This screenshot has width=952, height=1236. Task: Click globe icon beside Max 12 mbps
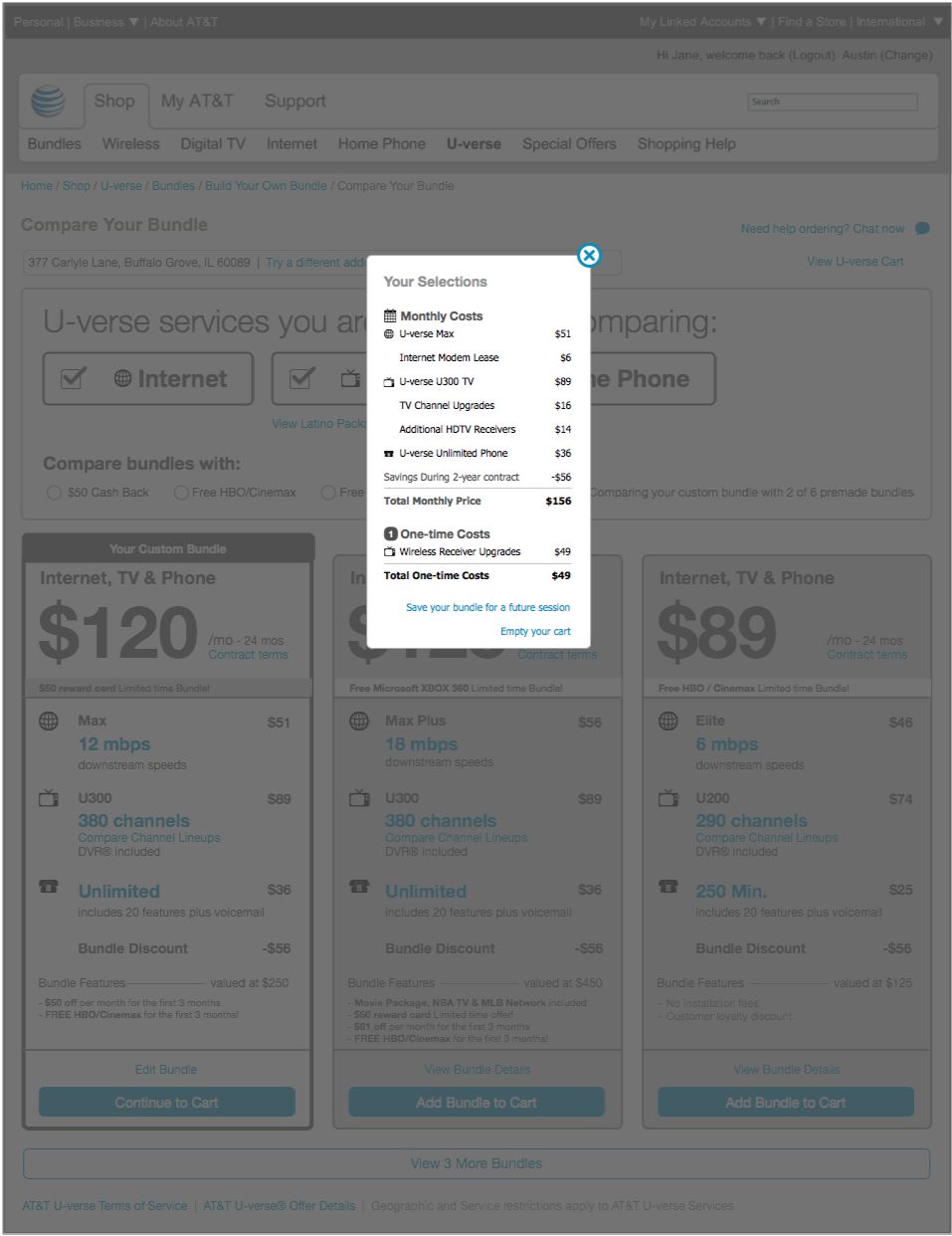(x=49, y=721)
